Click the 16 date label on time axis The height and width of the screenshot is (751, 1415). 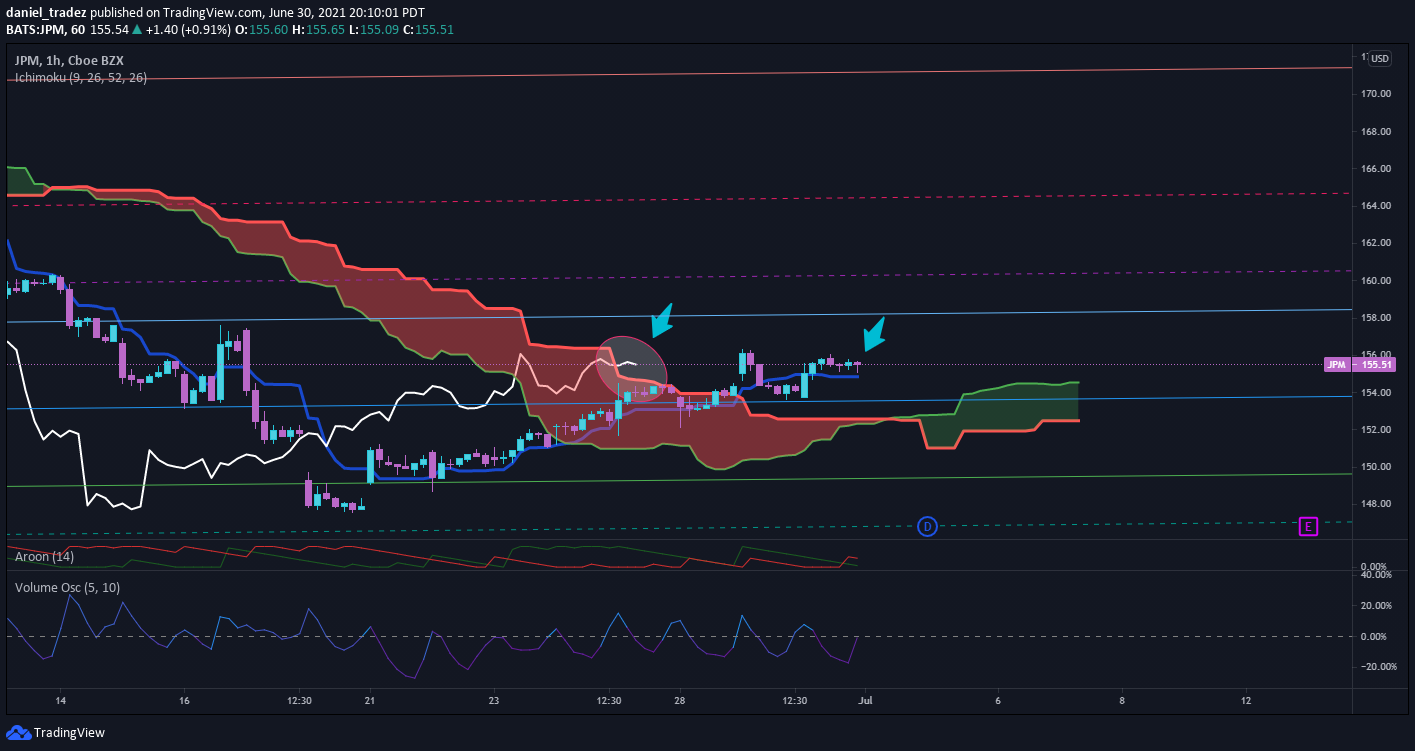tap(184, 700)
